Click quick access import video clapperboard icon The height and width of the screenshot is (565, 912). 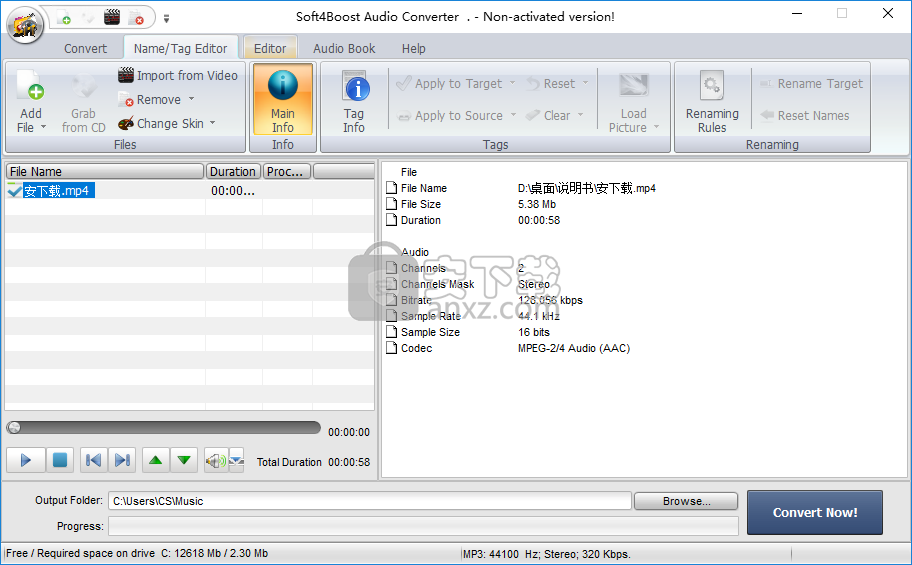tap(112, 17)
